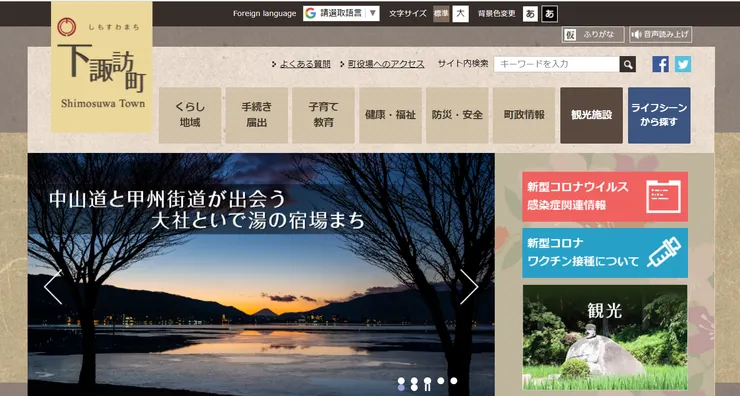740x396 pixels.
Task: Set text size to 標準
Action: click(x=441, y=14)
